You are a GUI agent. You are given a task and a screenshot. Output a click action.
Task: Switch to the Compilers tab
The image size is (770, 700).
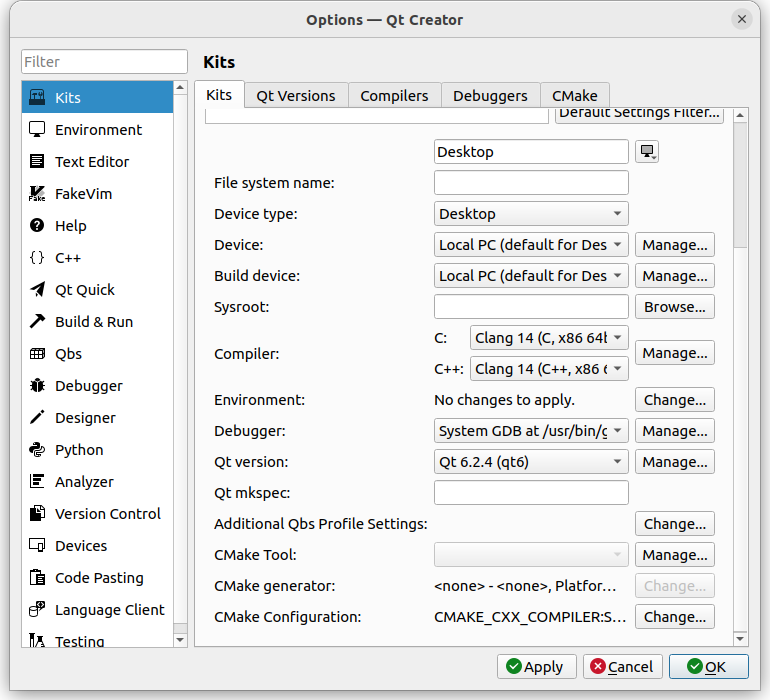(394, 95)
